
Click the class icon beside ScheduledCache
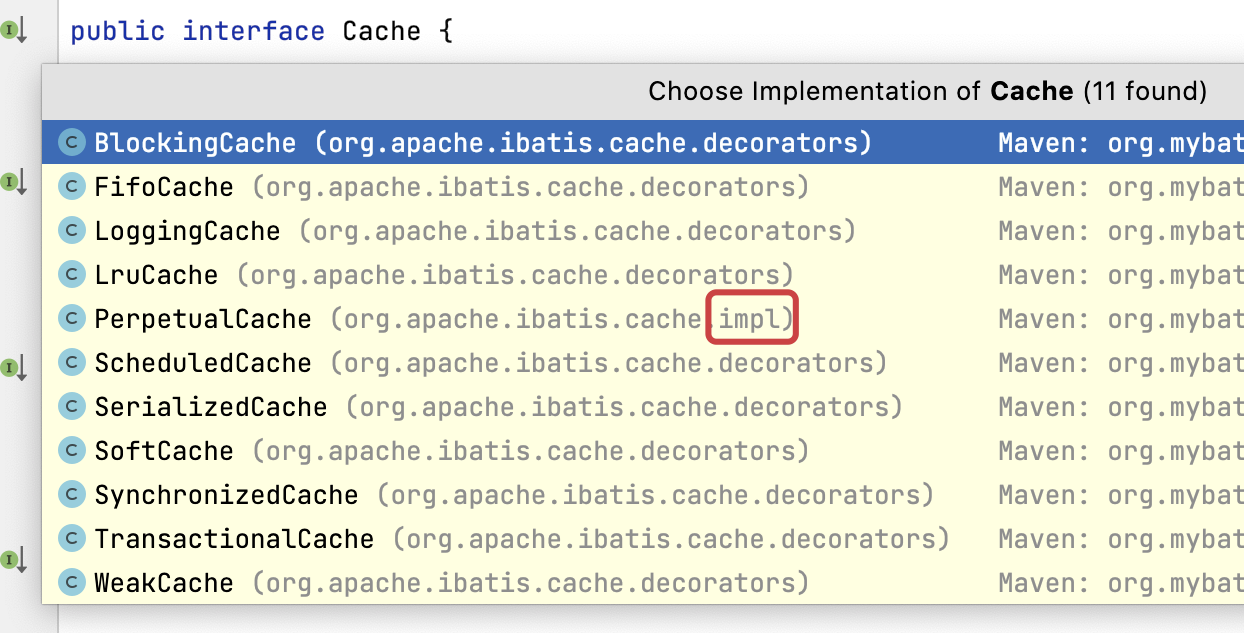71,363
